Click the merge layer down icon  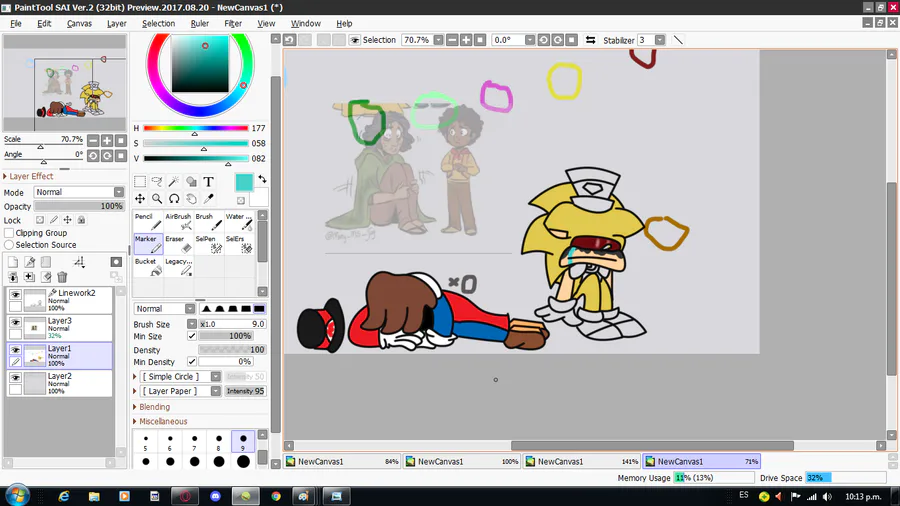[x=13, y=277]
